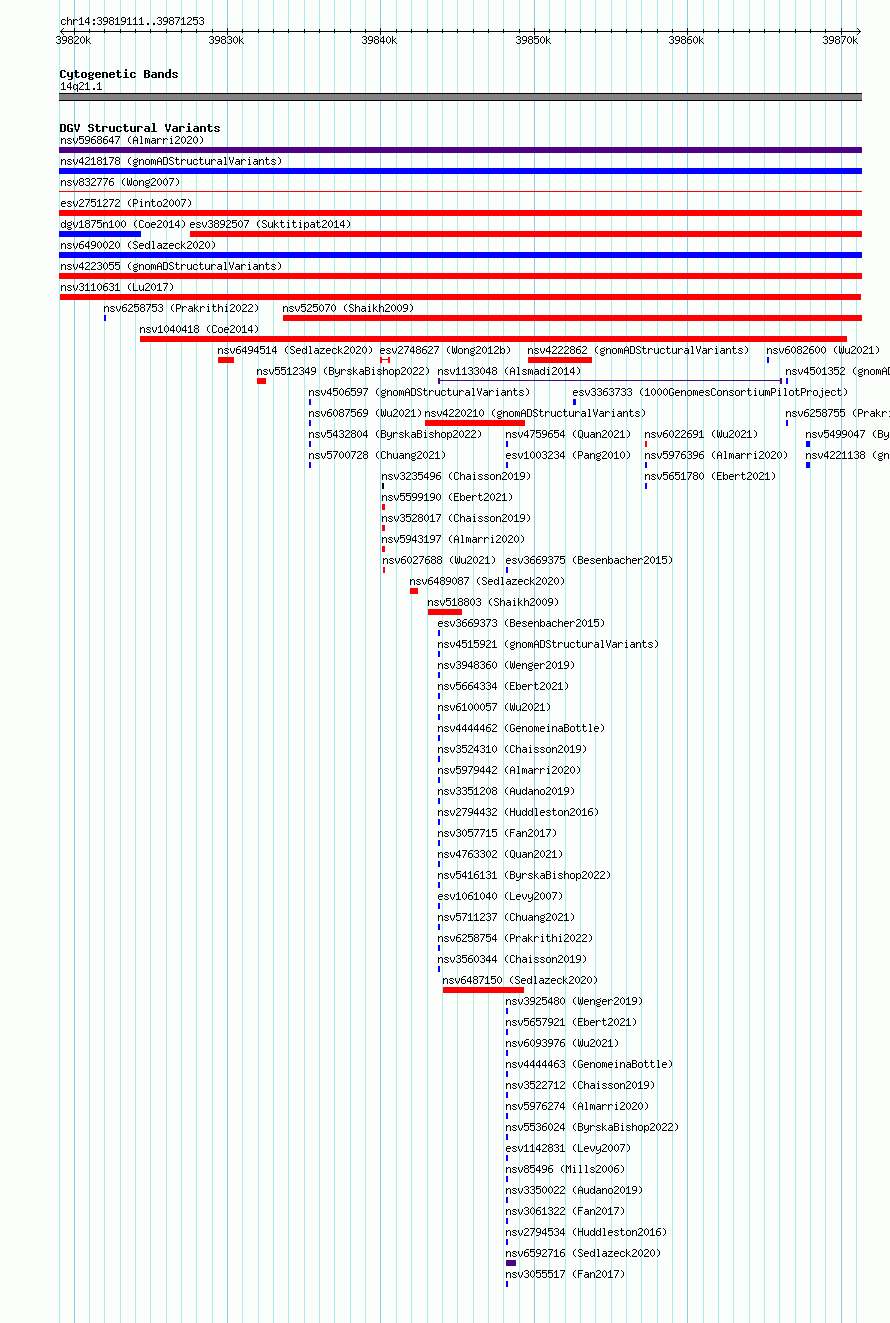Screen dimensions: 890x1323
Task: Click the Cytogenetic Bands track title
Action: (x=119, y=74)
